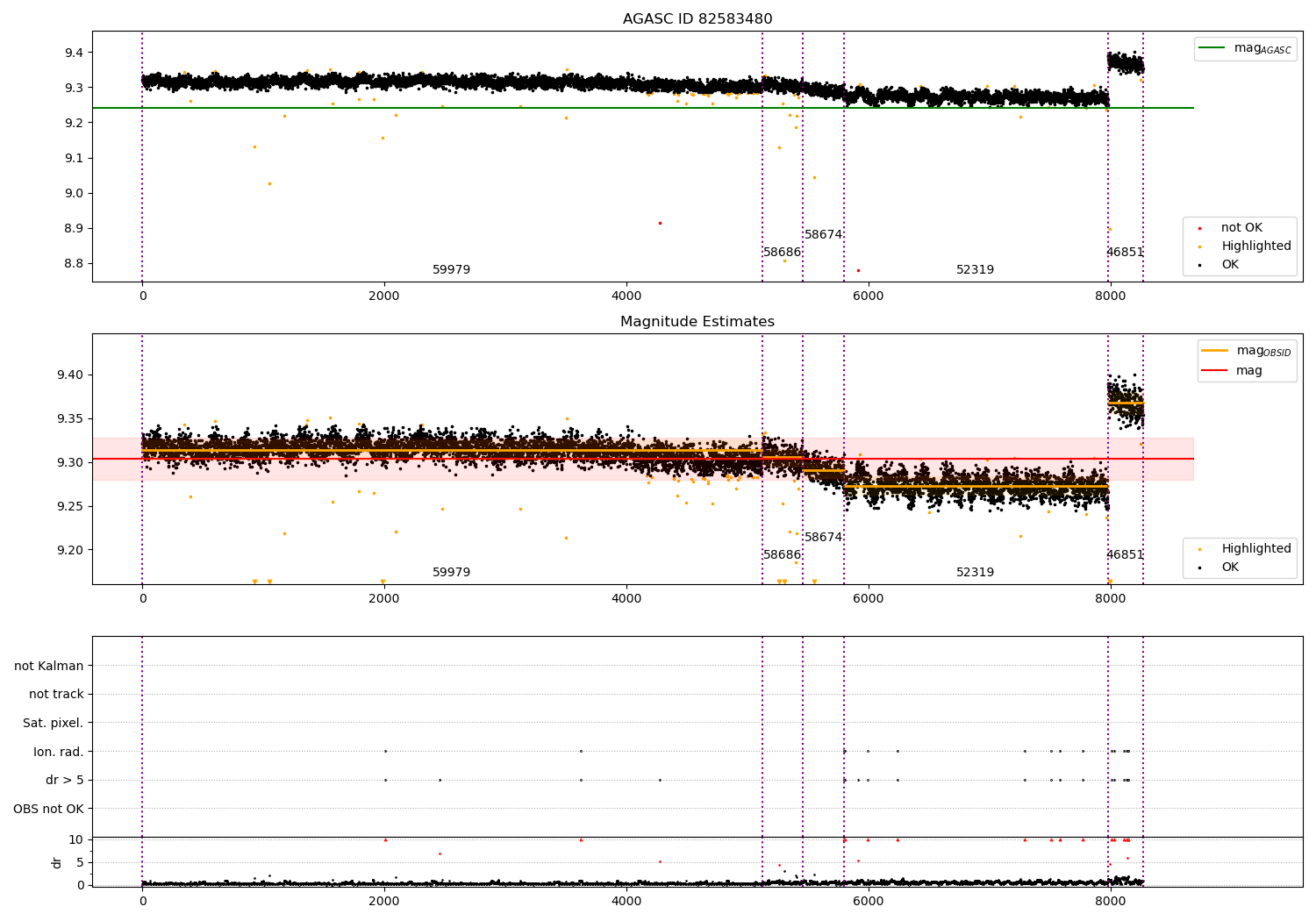Click the "not Kalman" axis label
1316x921 pixels.
(49, 667)
